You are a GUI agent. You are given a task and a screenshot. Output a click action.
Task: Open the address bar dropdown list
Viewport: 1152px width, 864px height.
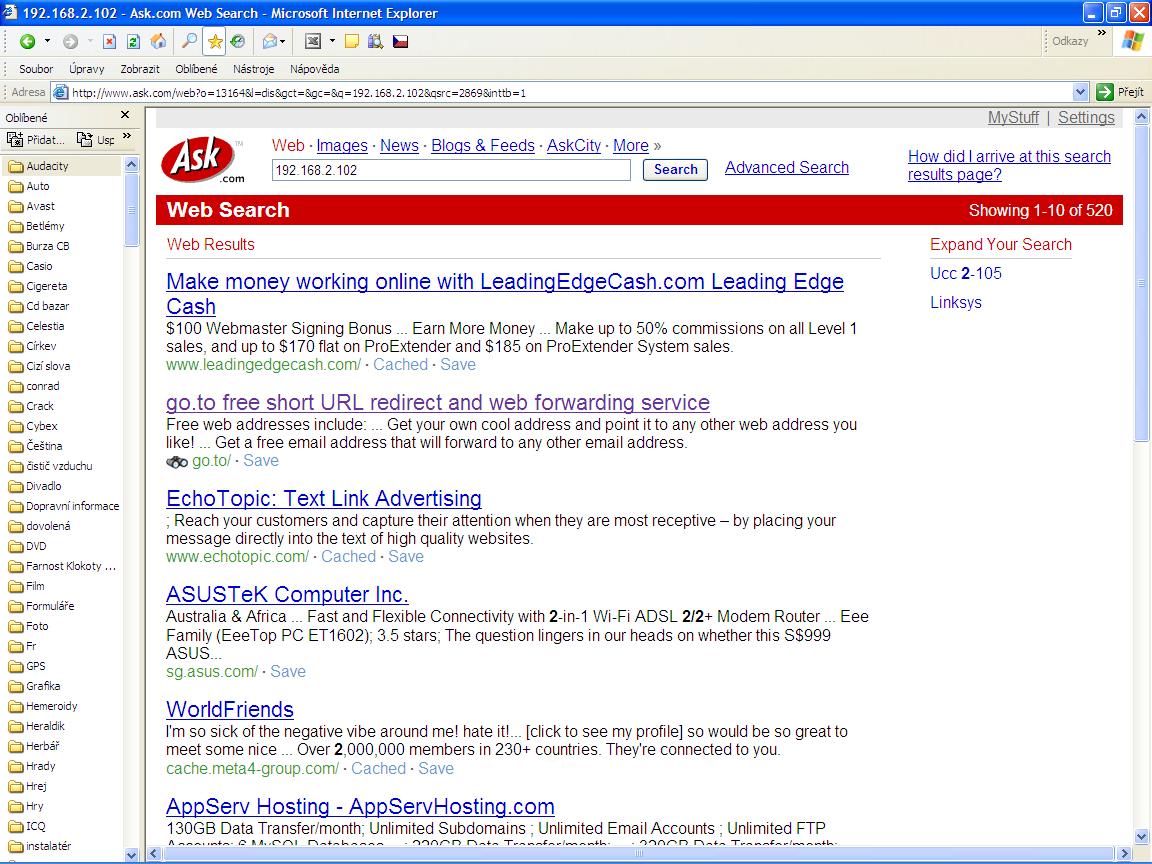(1080, 93)
